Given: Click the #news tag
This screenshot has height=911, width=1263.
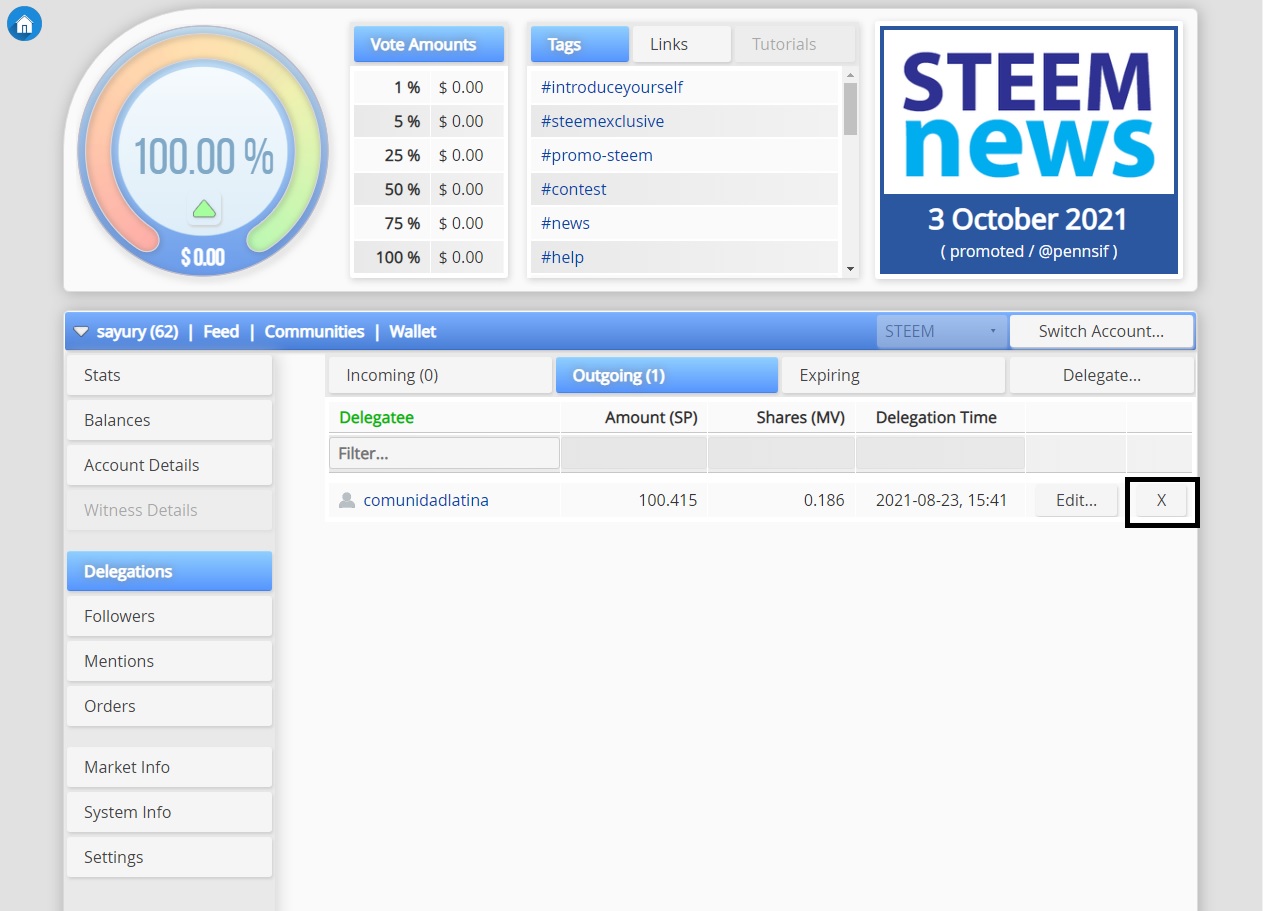Looking at the screenshot, I should [x=565, y=223].
